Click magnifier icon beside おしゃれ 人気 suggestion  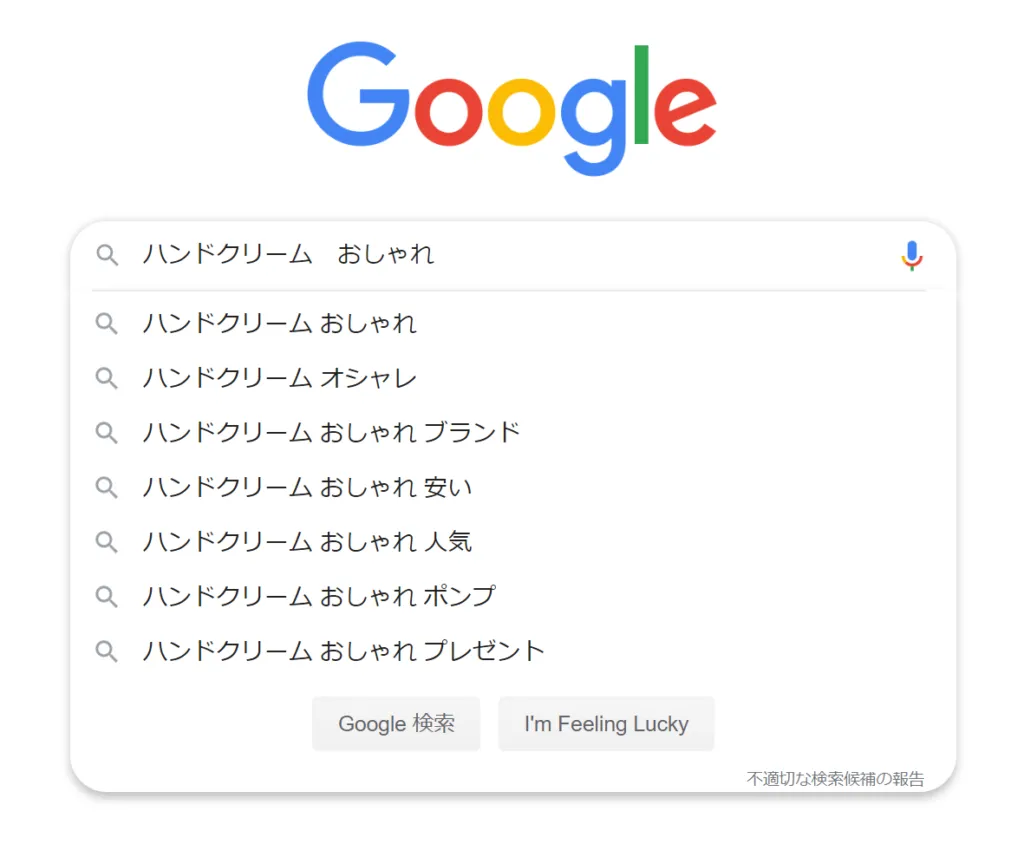106,542
